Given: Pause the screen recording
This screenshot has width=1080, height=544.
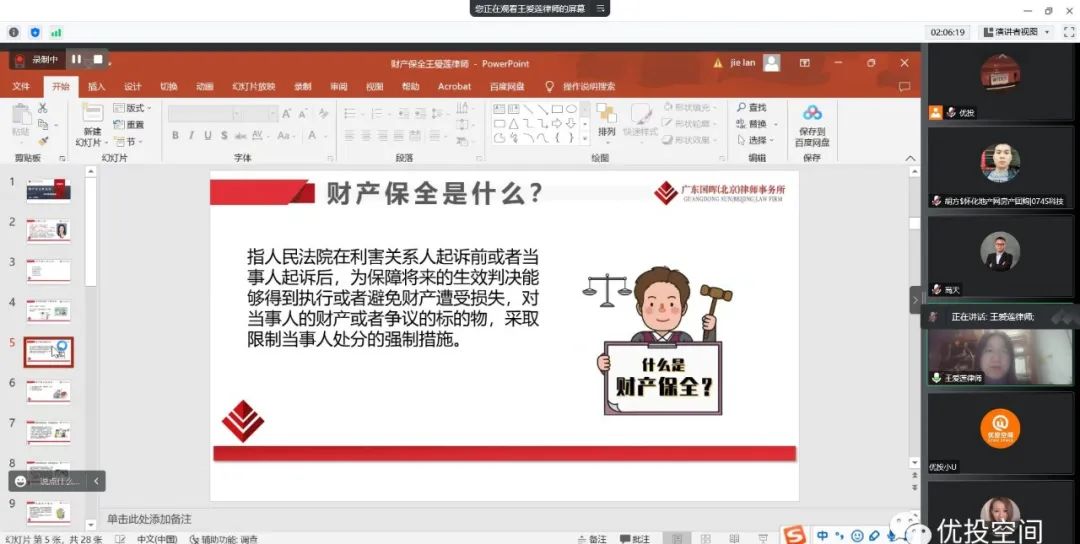Looking at the screenshot, I should tap(76, 60).
